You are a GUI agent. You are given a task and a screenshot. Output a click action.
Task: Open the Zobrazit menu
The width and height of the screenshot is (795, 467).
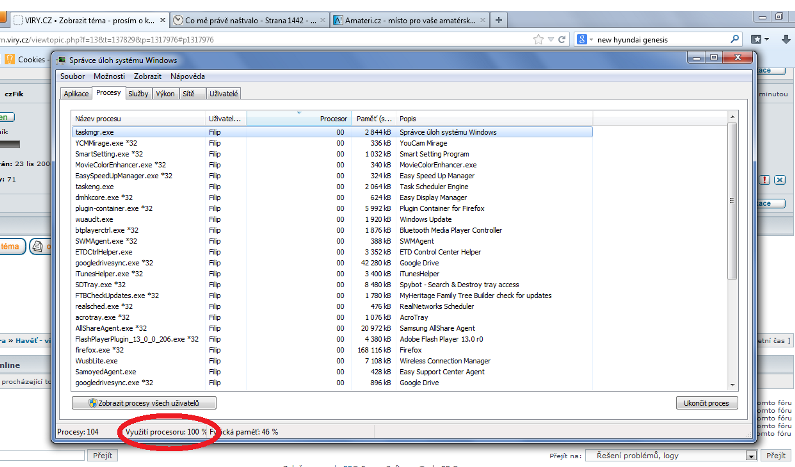tap(147, 76)
